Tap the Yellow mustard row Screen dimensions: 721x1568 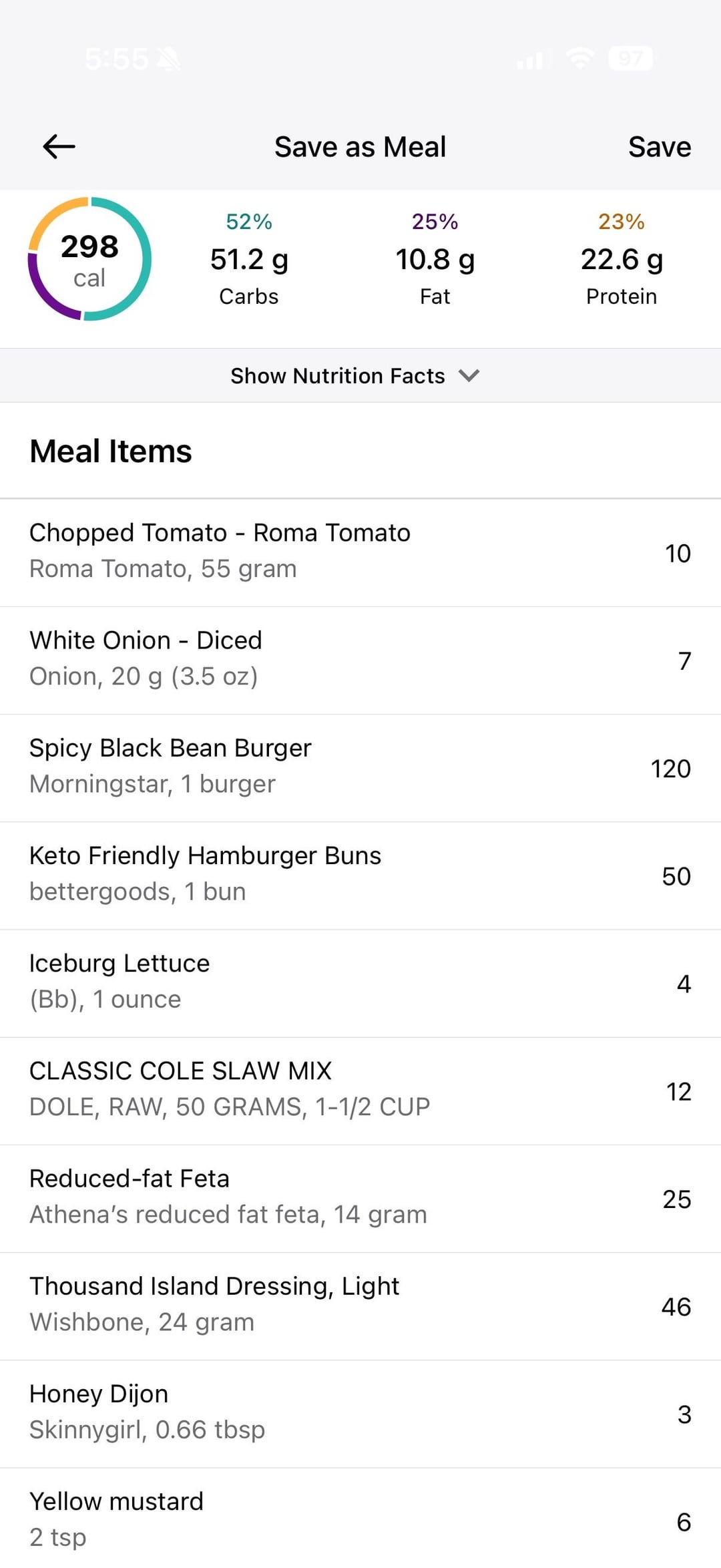pos(360,1520)
